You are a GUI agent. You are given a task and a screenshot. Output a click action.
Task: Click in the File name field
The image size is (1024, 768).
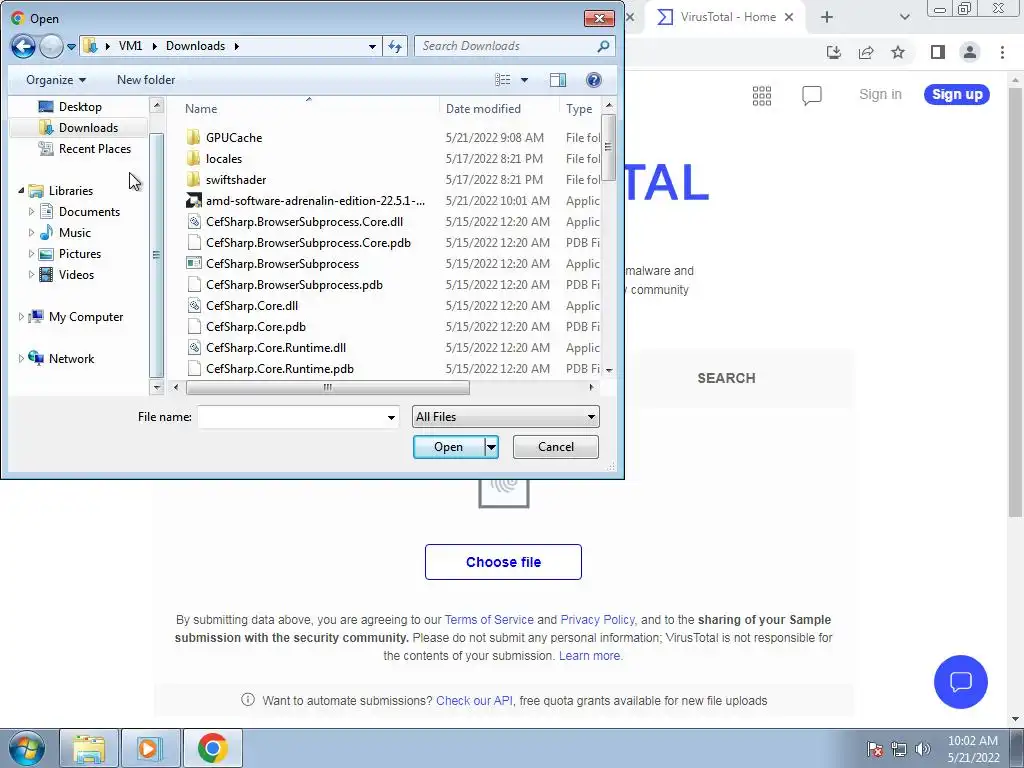[x=291, y=417]
